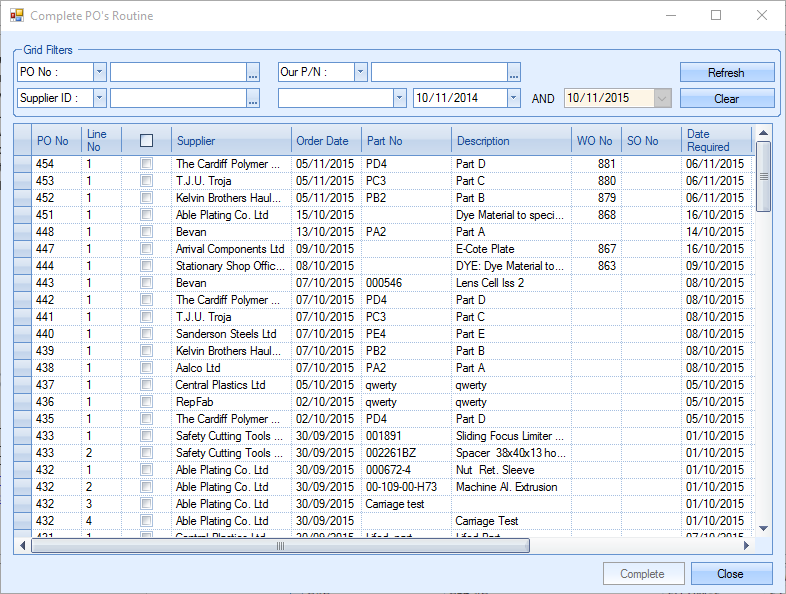Tick checkbox for PO 454 row
Screen dimensions: 786x594
click(x=147, y=164)
